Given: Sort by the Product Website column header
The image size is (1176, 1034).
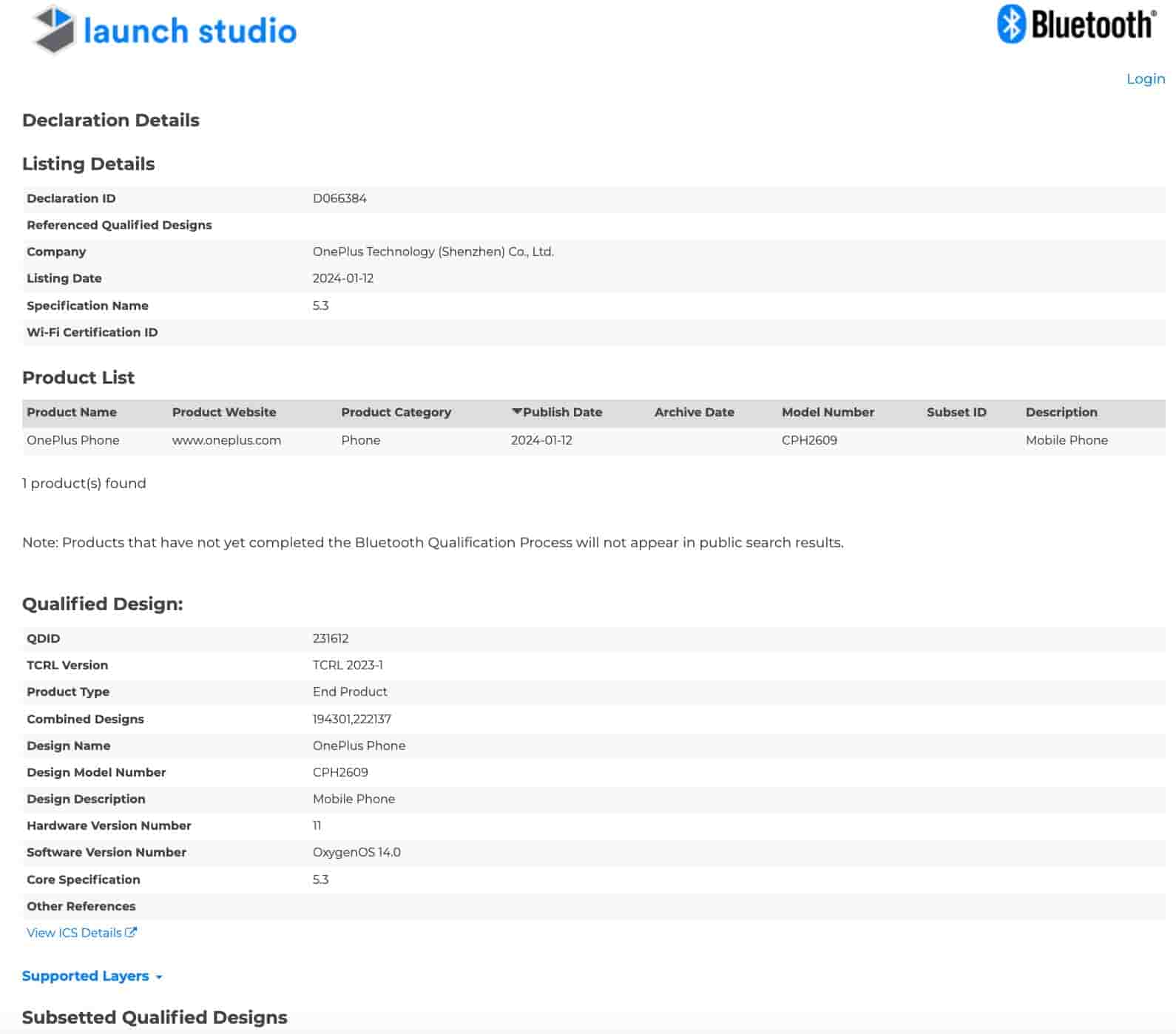Looking at the screenshot, I should 224,412.
